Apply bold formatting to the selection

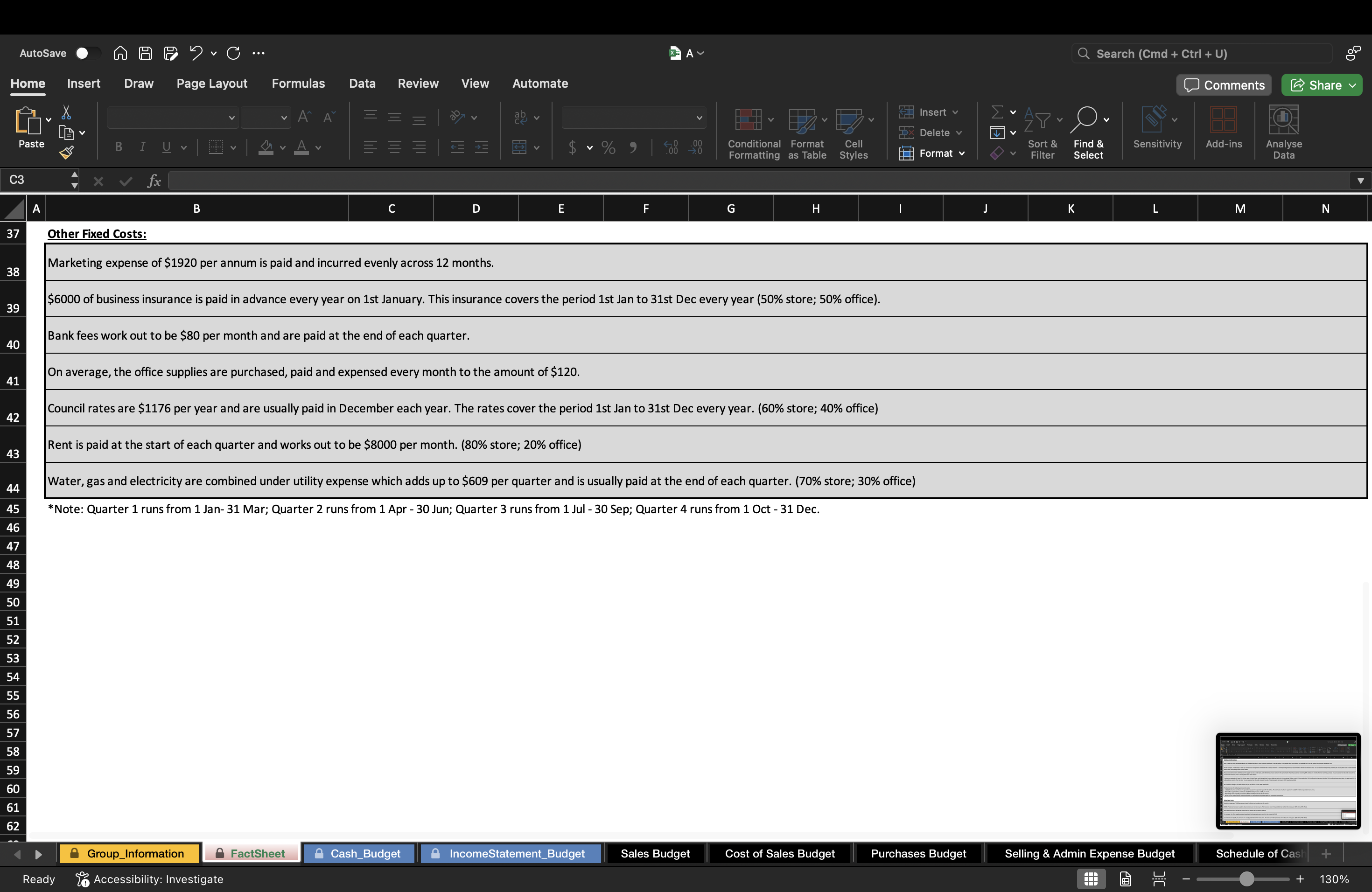118,147
